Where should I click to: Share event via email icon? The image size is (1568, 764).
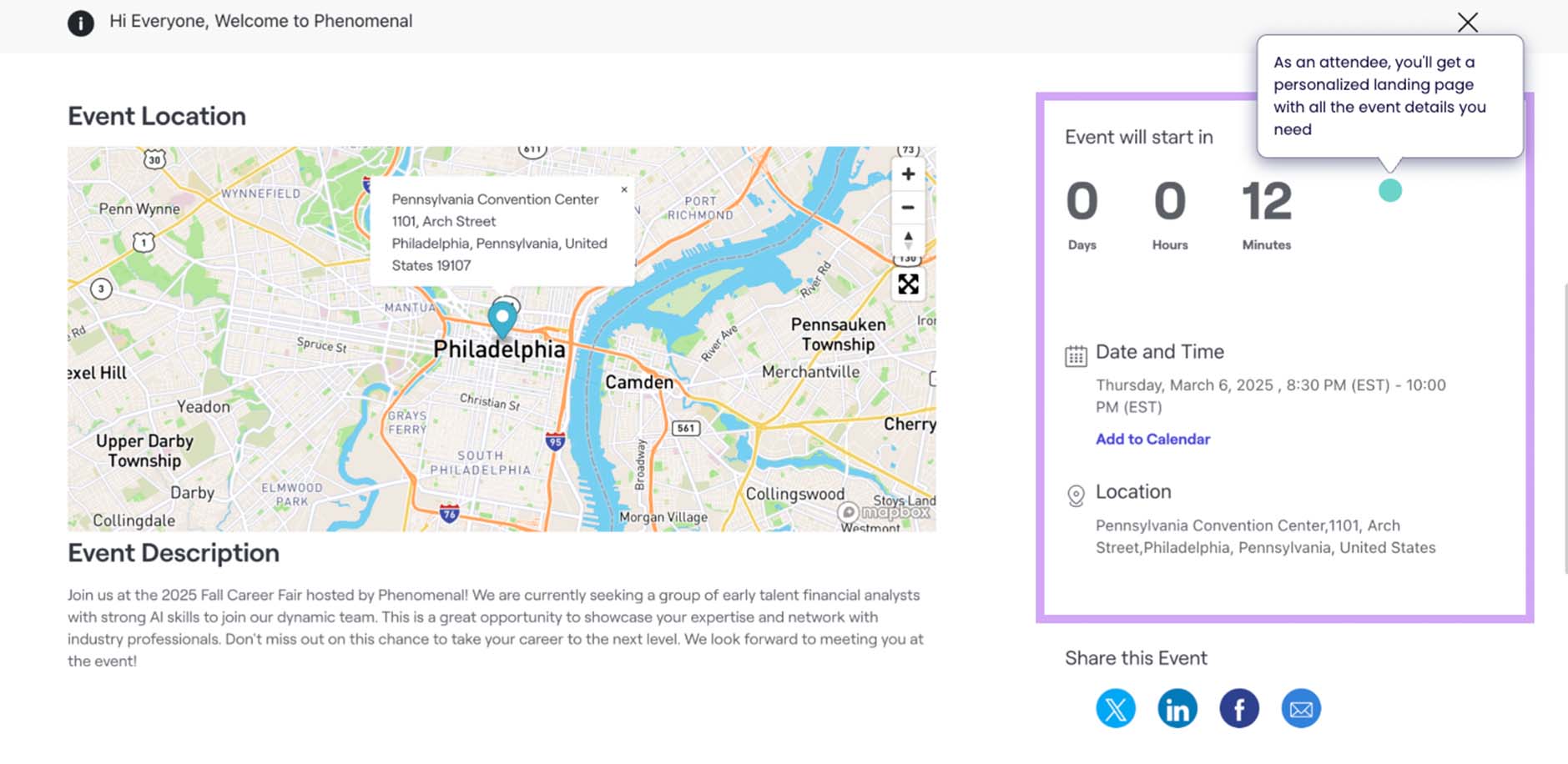pyautogui.click(x=1301, y=709)
